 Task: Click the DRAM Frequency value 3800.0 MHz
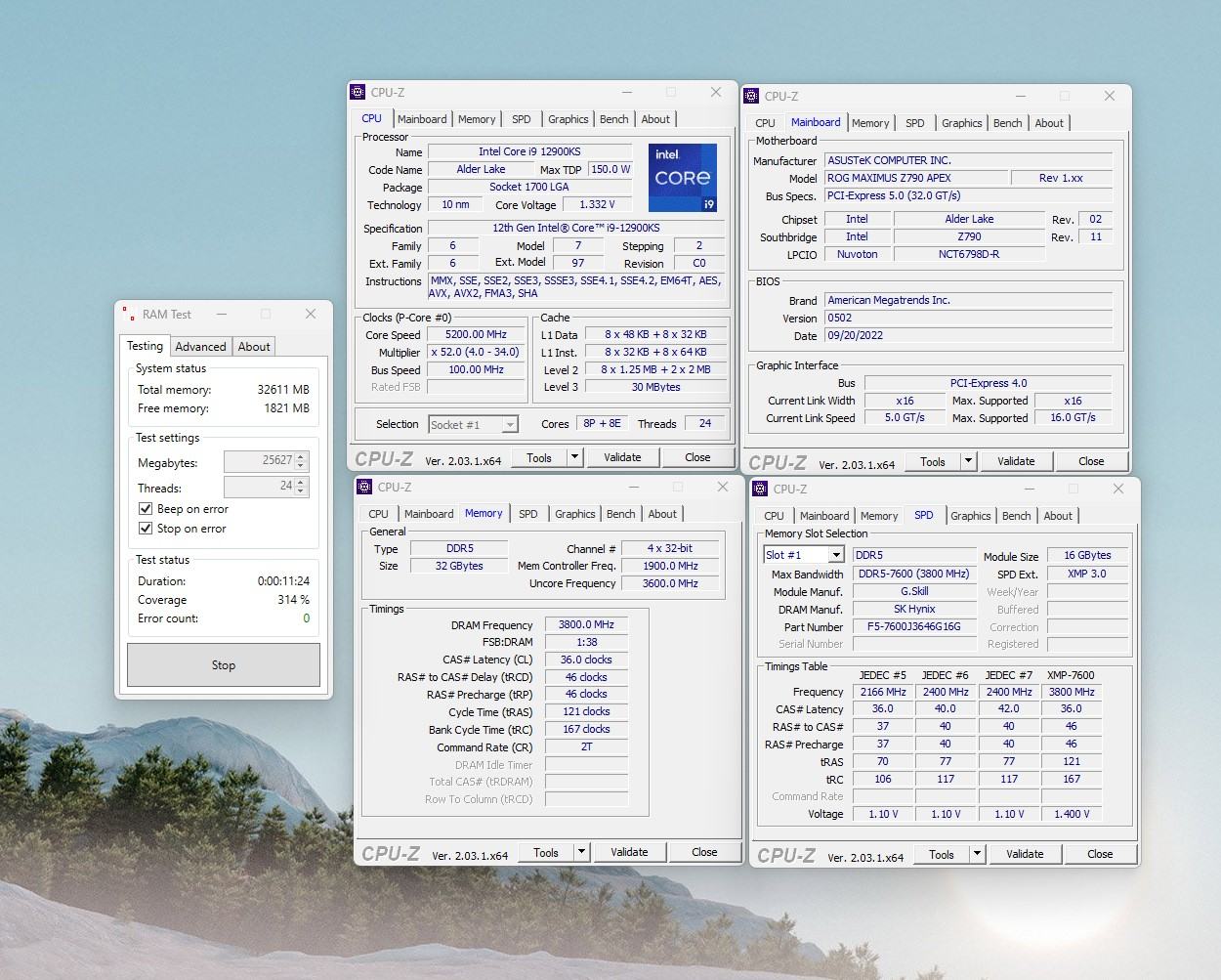(x=586, y=624)
